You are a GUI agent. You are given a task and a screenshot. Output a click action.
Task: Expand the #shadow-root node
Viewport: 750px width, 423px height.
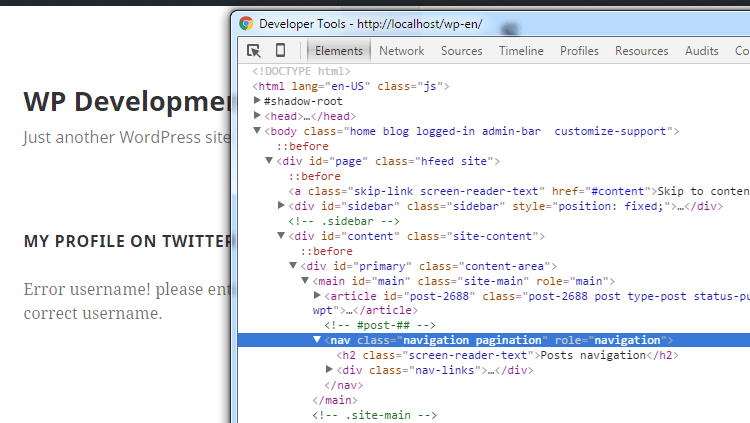pyautogui.click(x=257, y=100)
